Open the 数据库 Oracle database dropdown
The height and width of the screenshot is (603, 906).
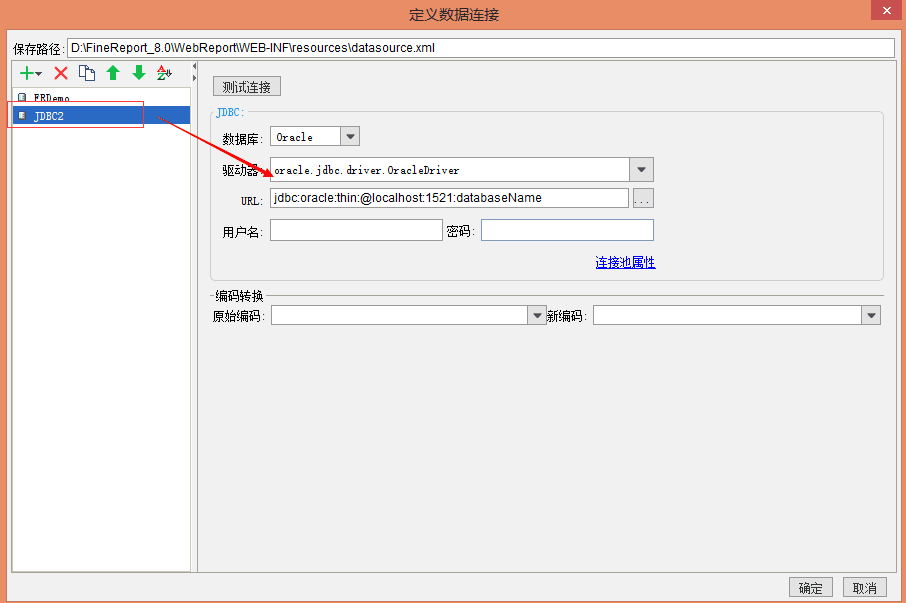tap(350, 137)
